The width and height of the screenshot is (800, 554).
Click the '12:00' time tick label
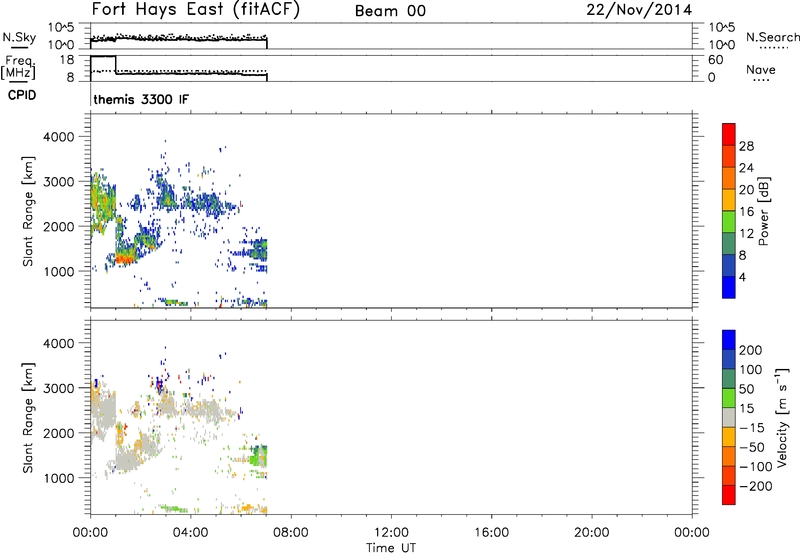(391, 533)
